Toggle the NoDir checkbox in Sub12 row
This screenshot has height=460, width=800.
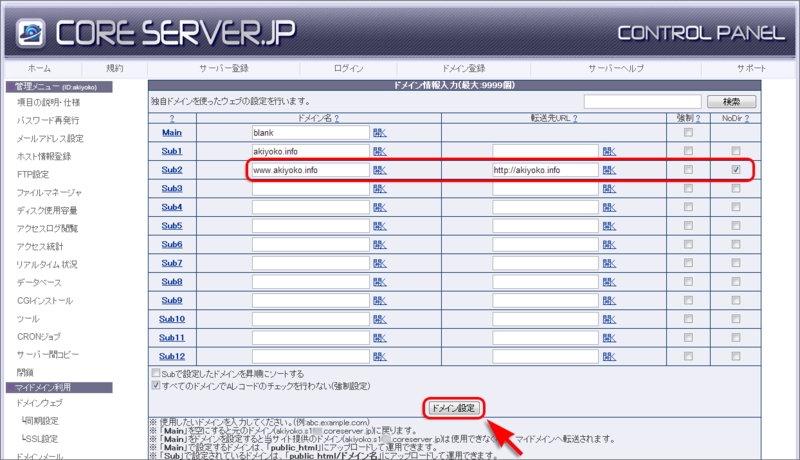(x=736, y=356)
